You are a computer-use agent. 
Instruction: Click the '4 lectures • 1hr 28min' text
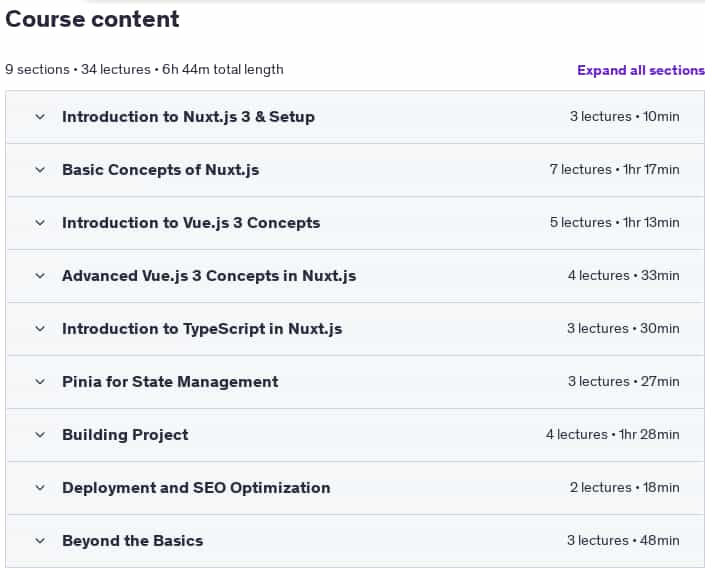point(613,434)
